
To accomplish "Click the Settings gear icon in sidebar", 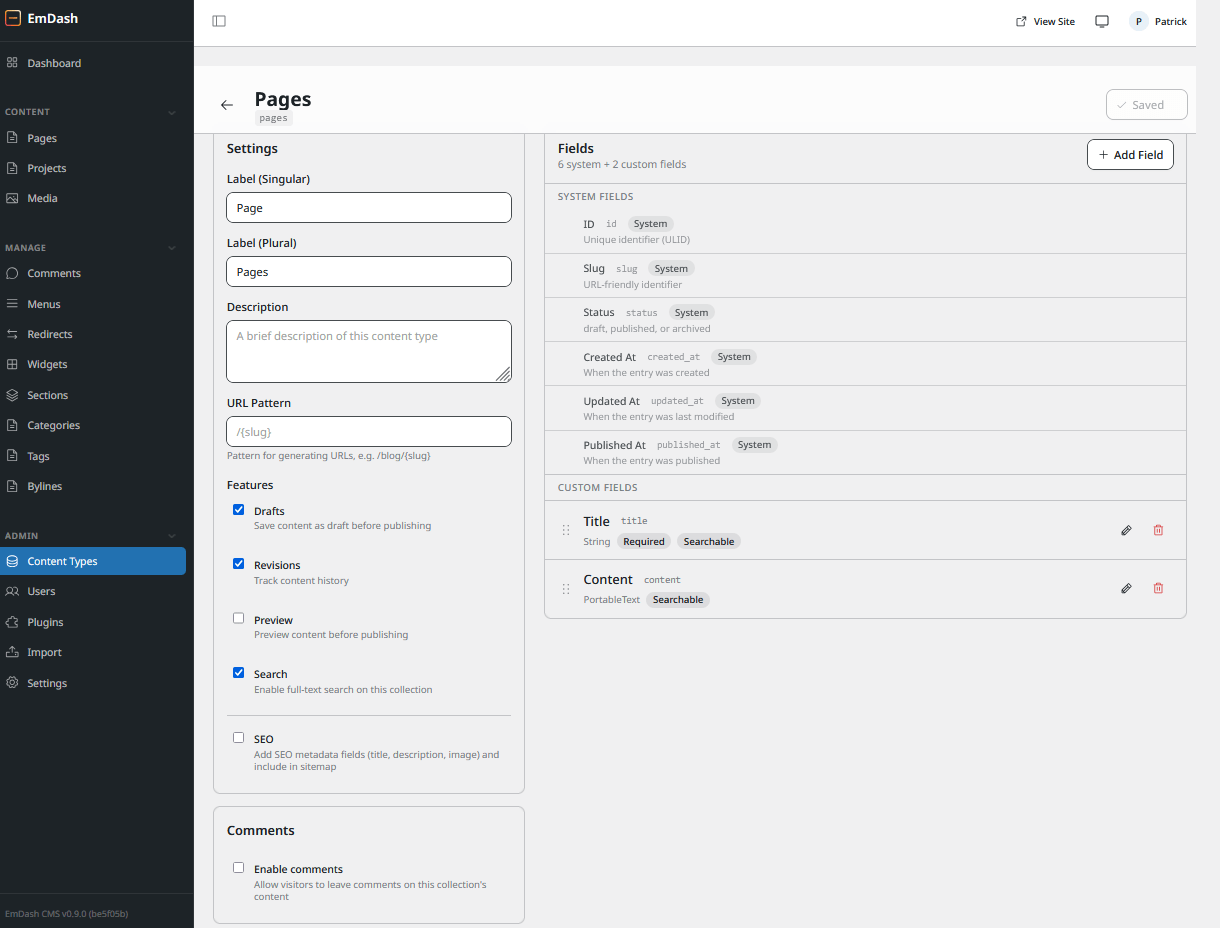I will [x=12, y=683].
